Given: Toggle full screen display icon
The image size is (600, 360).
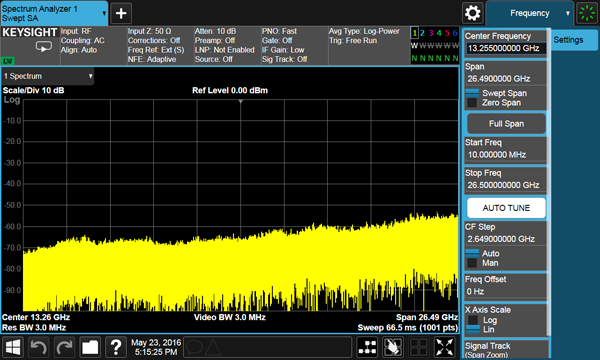Looking at the screenshot, I should point(445,348).
